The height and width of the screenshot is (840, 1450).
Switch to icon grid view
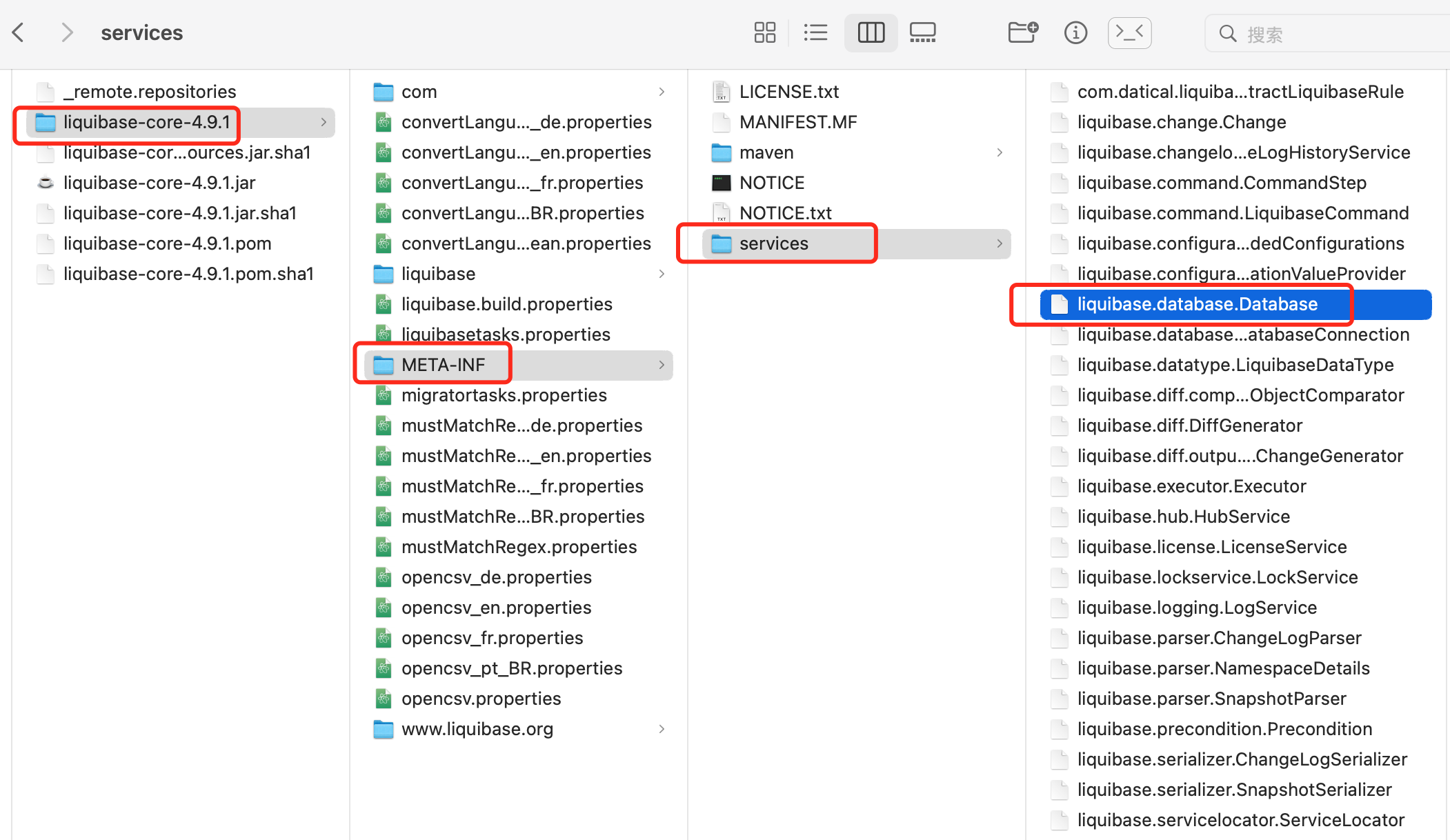tap(764, 32)
